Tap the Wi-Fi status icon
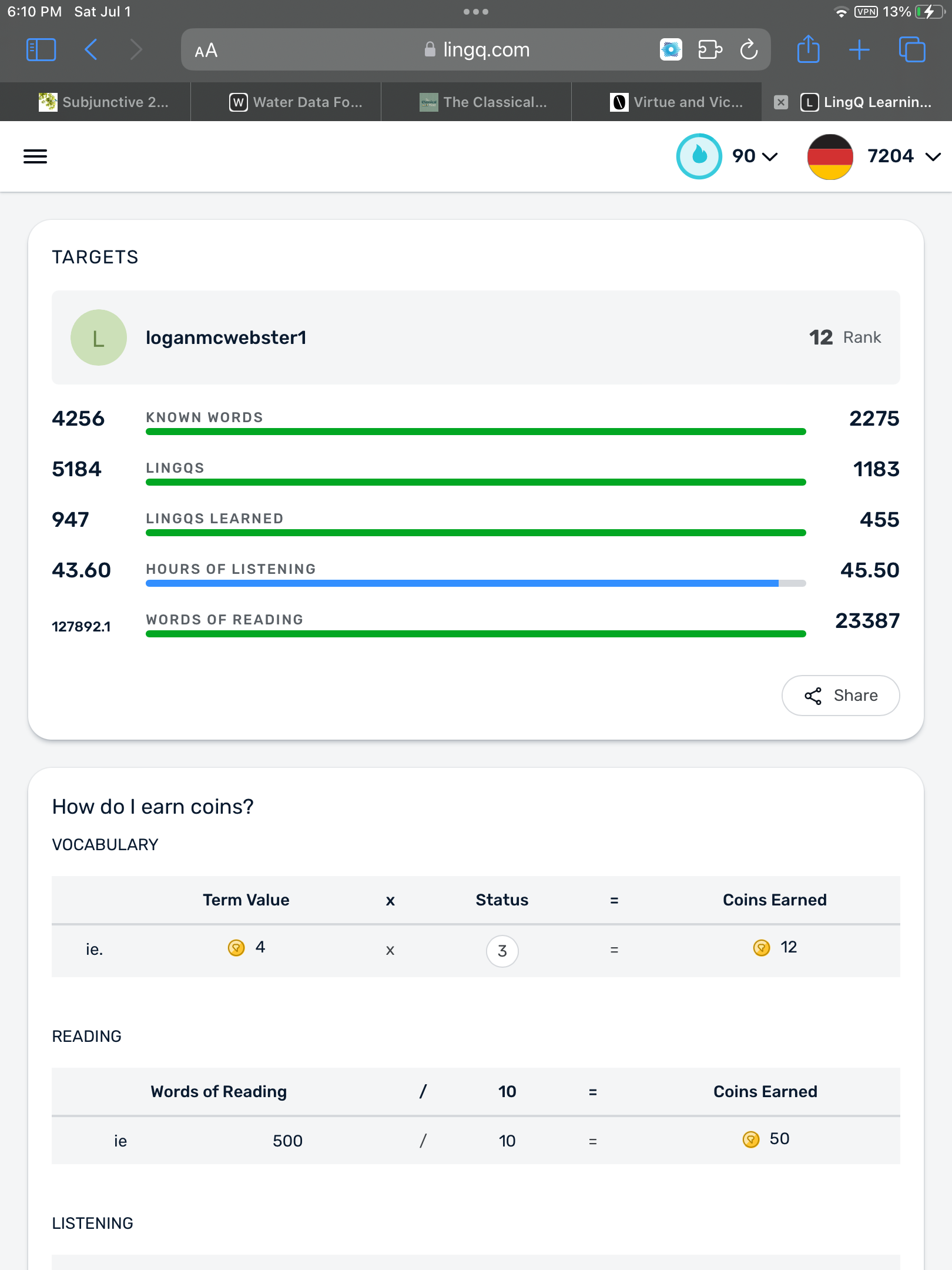This screenshot has width=952, height=1270. point(841,12)
